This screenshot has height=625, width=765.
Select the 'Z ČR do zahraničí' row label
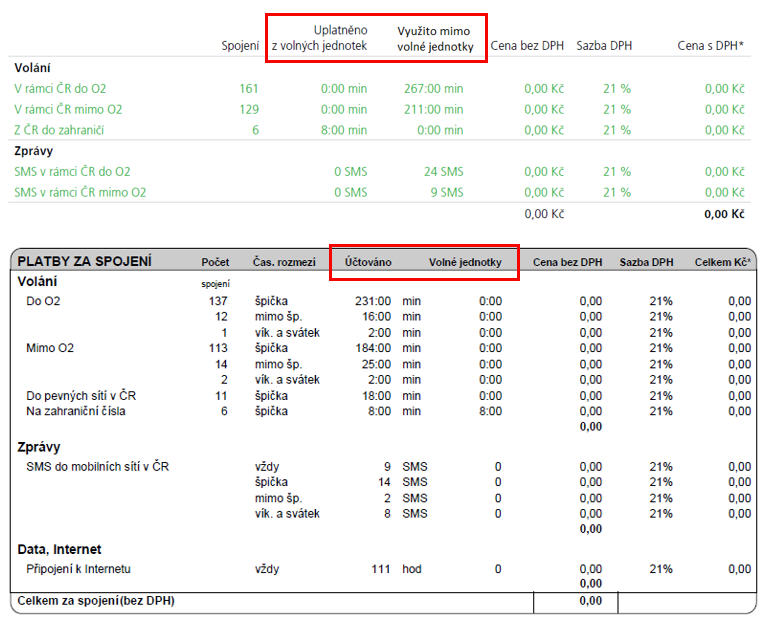pyautogui.click(x=60, y=130)
